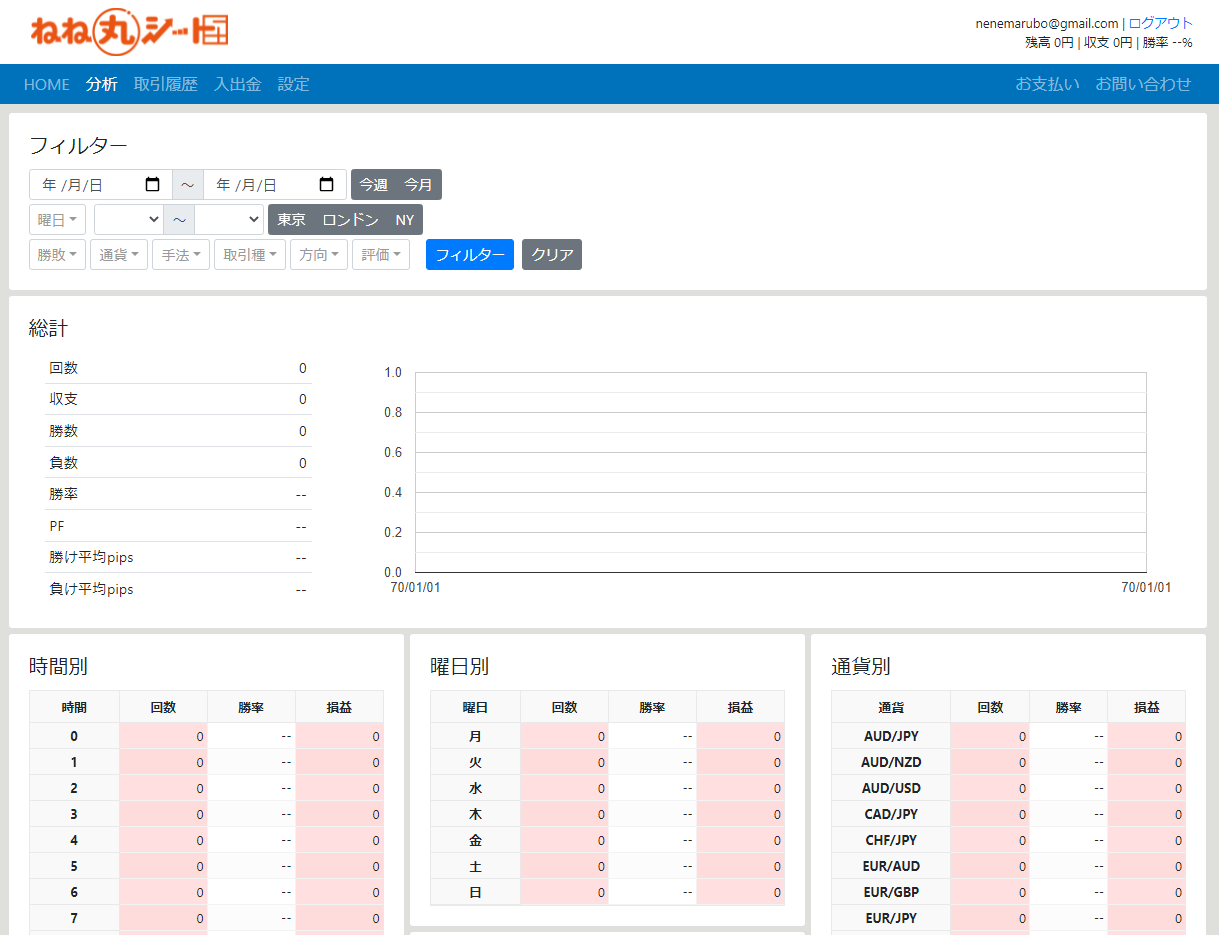The image size is (1219, 935).
Task: Expand the 通貨 filter dropdown
Action: [119, 255]
